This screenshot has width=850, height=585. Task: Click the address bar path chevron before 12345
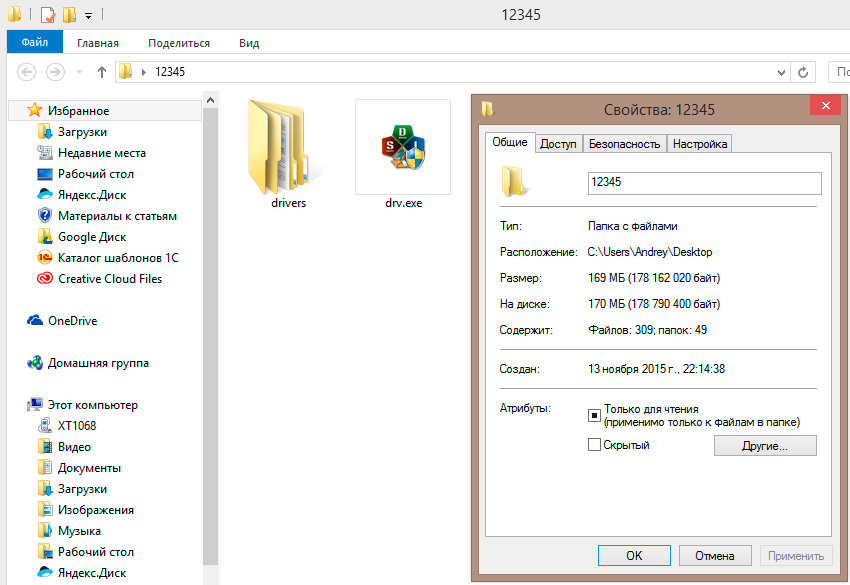tap(144, 72)
